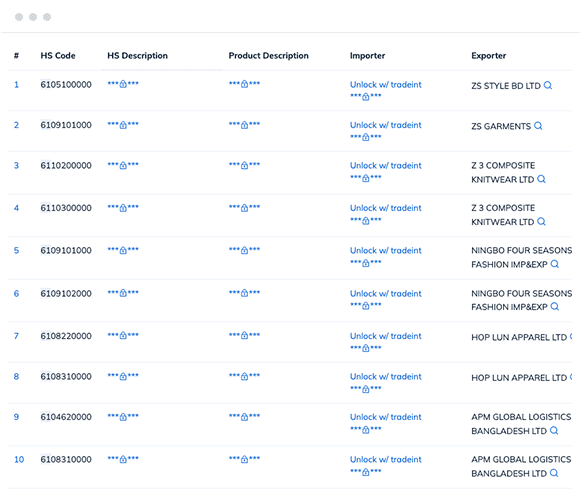
Task: Click HOP LUN APPAREL LTD in row 8
Action: 519,378
